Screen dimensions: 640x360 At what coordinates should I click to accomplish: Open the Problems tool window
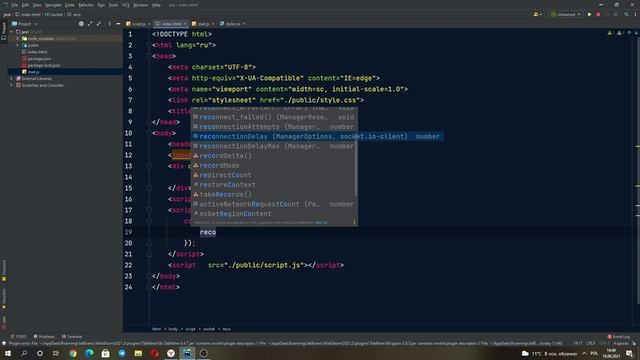tap(44, 337)
